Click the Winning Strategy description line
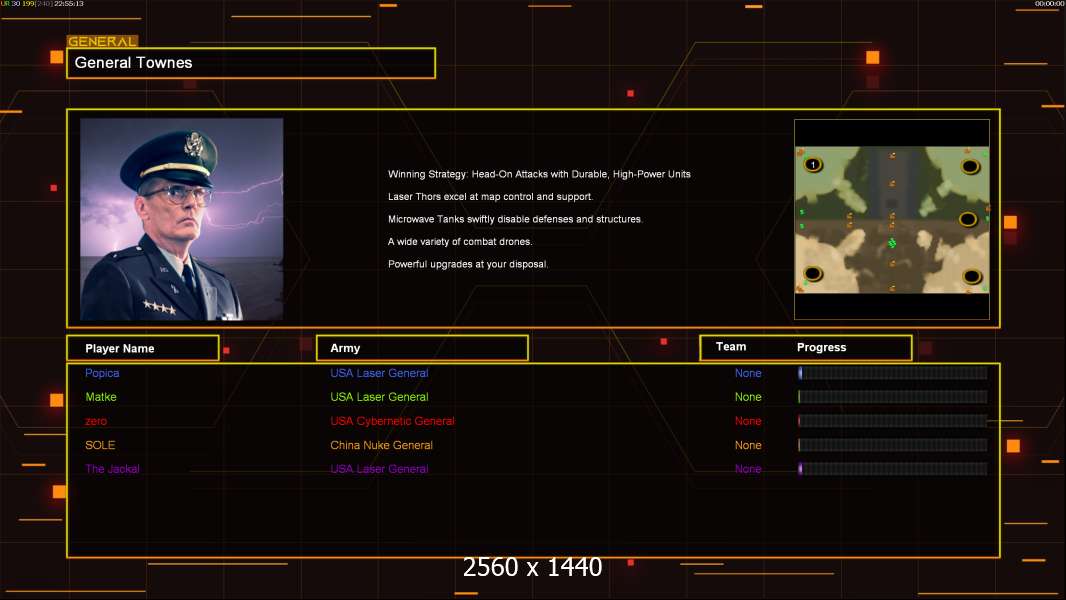1066x600 pixels. 539,174
